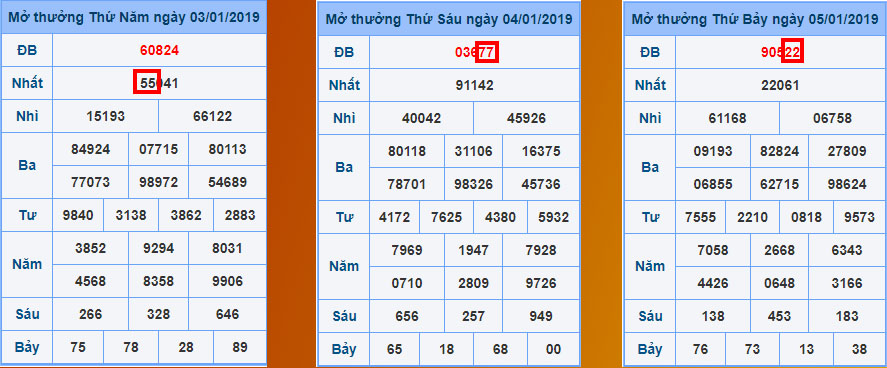Click third prize number 98972

pos(158,182)
